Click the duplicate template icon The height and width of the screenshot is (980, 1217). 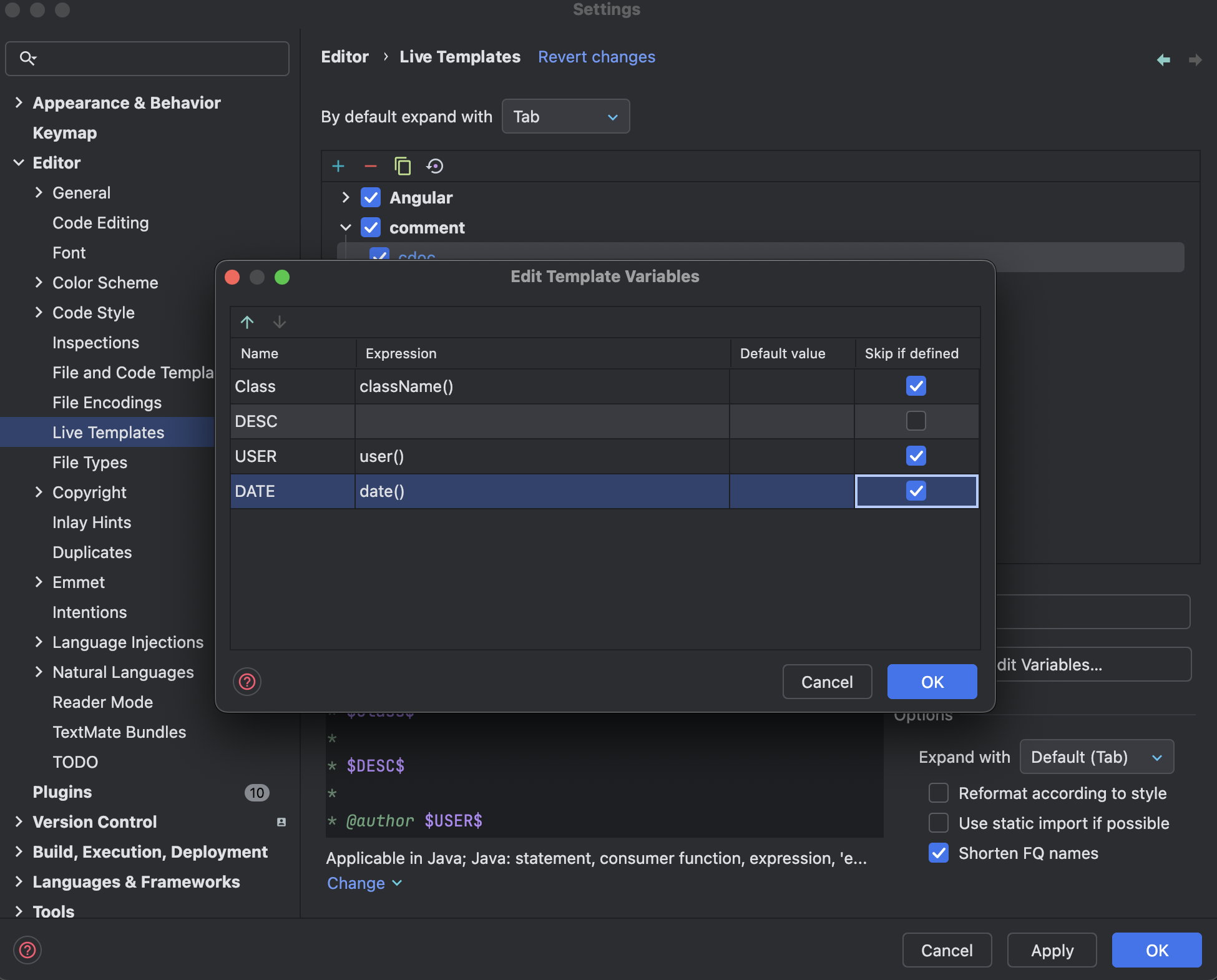click(403, 166)
